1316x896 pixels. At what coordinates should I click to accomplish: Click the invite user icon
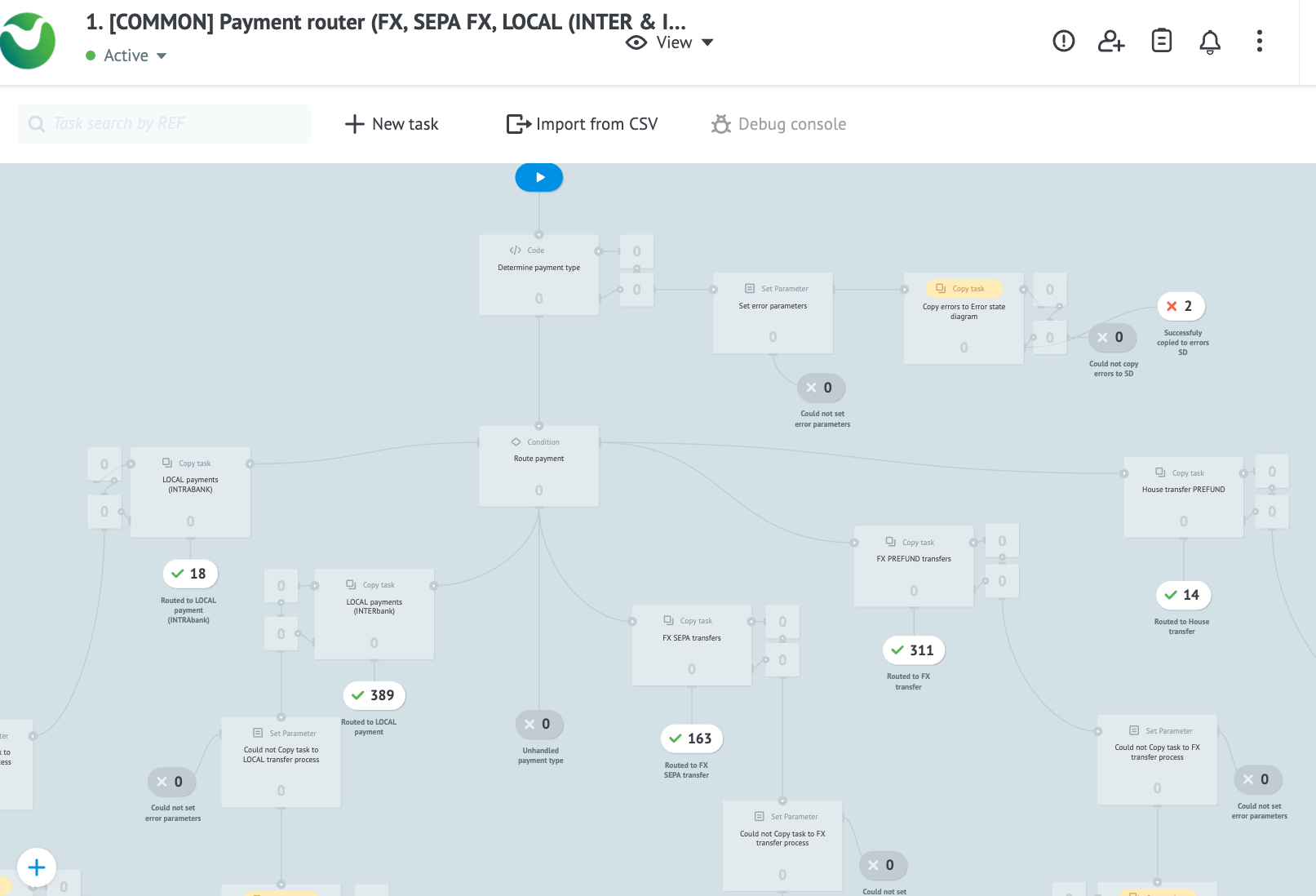point(1111,41)
